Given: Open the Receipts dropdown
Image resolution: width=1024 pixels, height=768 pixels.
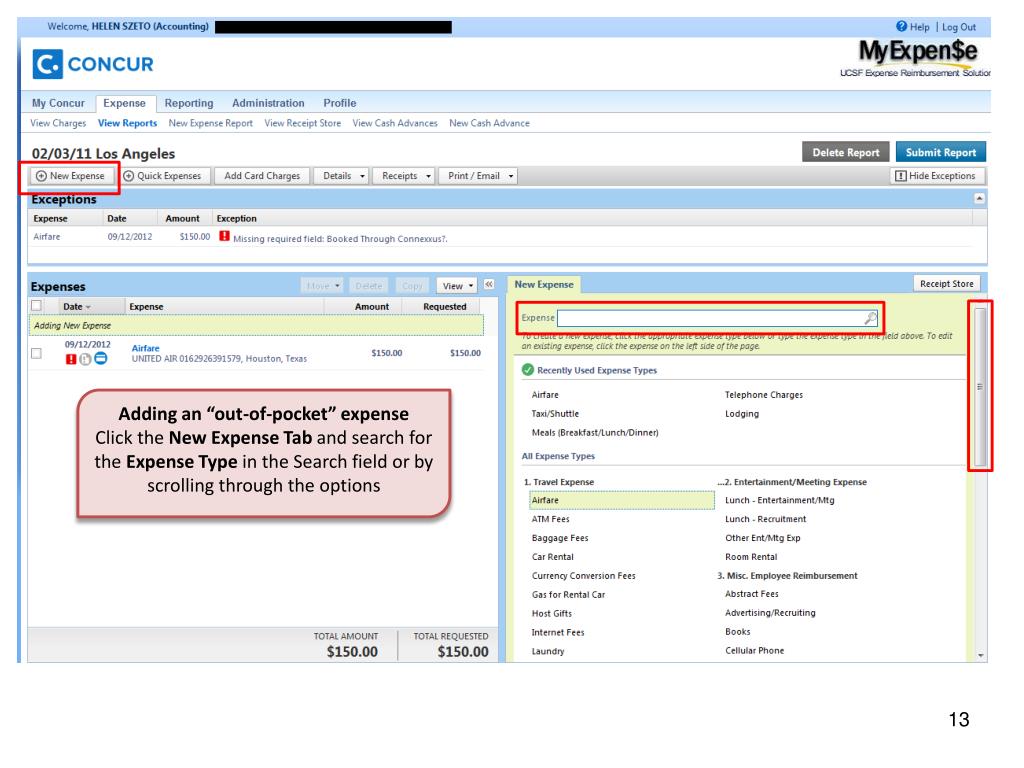Looking at the screenshot, I should coord(406,176).
